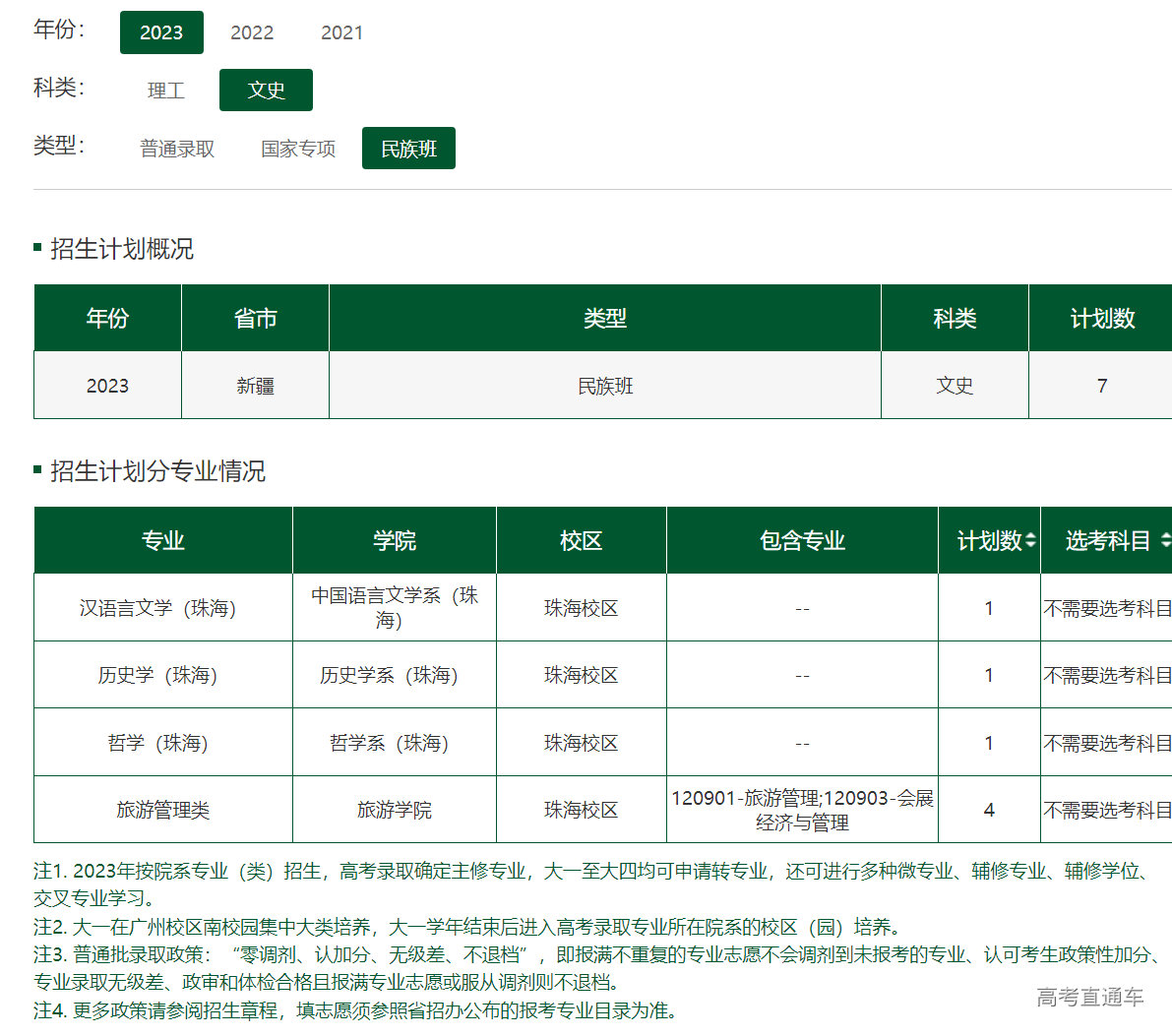Screen dimensions: 1172x1036
Task: Click the 新疆 province cell in overview table
Action: pos(255,386)
